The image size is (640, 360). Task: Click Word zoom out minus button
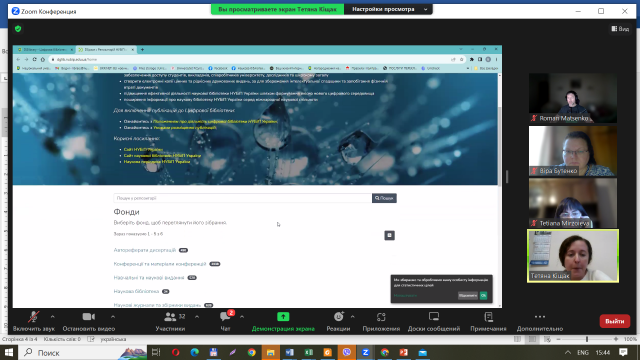pos(558,339)
